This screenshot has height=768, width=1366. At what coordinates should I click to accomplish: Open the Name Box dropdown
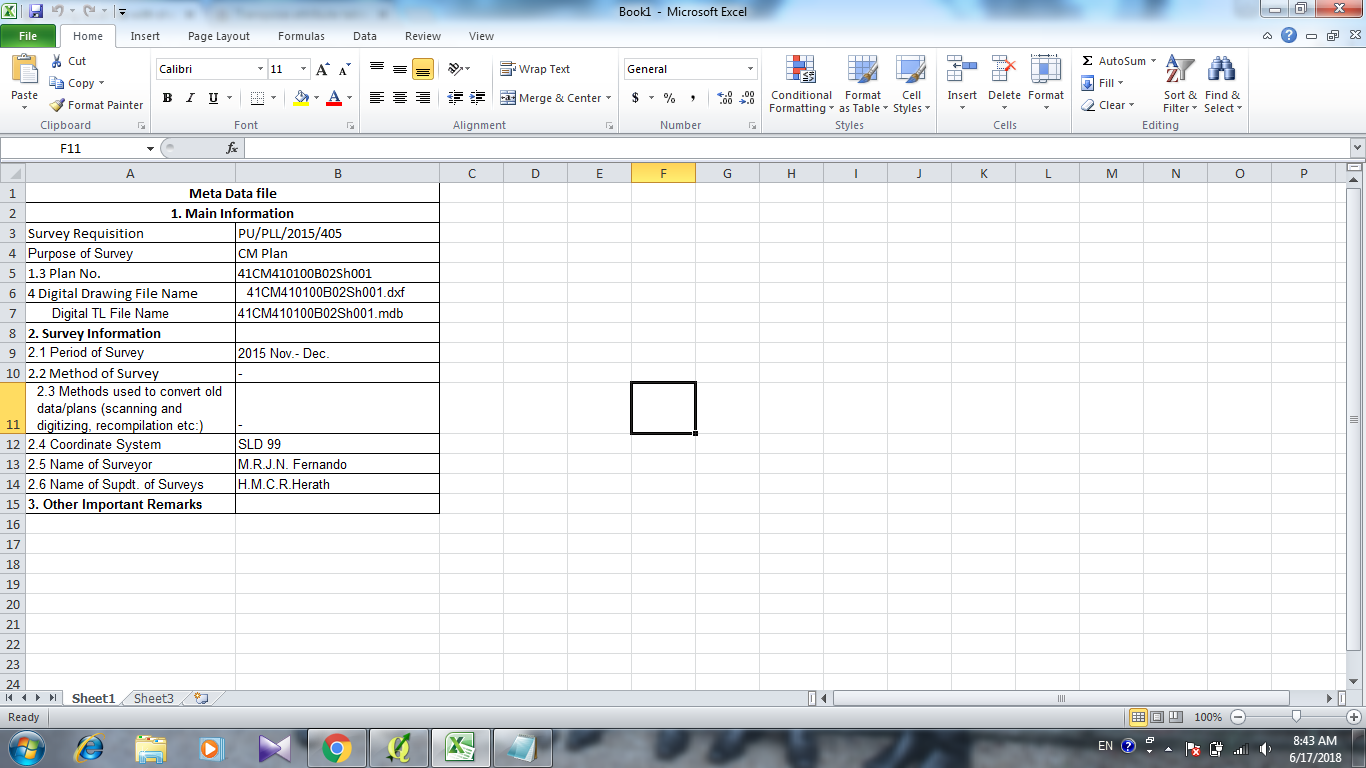pyautogui.click(x=151, y=148)
